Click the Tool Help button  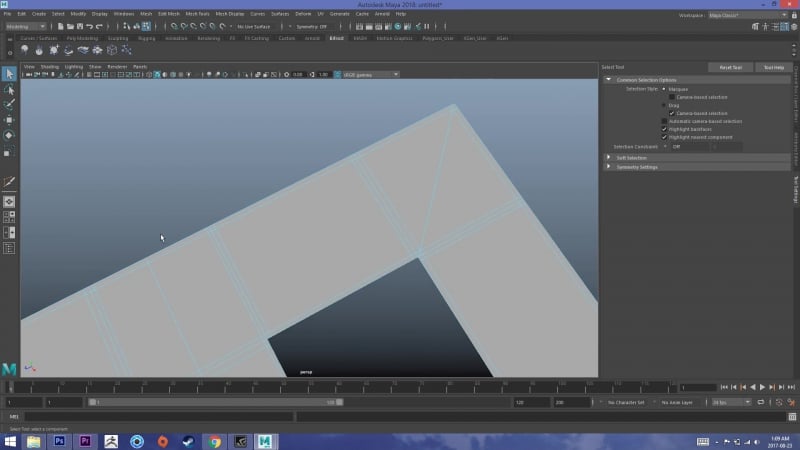coord(773,67)
